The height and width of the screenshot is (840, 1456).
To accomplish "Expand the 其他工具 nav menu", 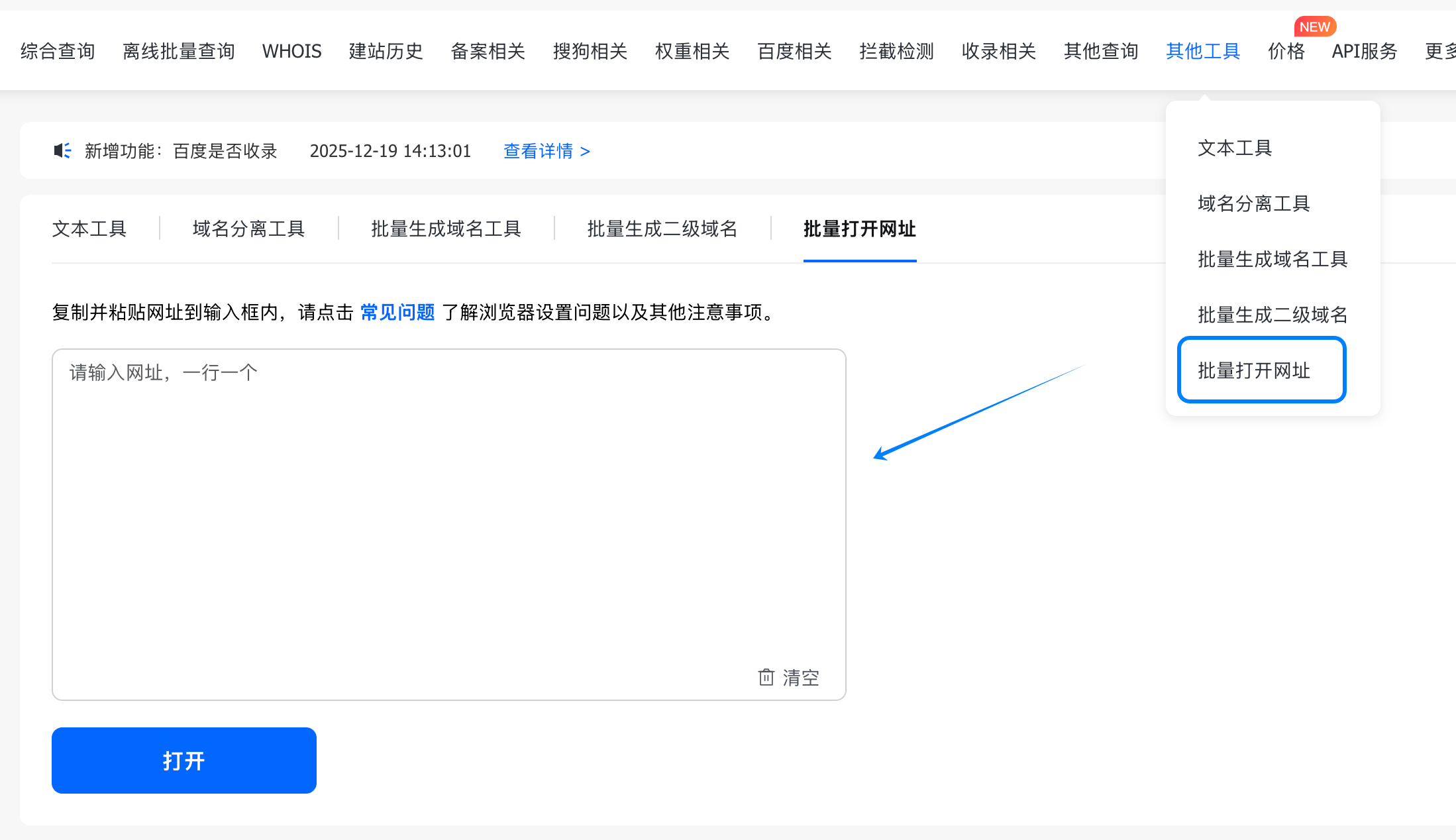I will pos(1202,51).
